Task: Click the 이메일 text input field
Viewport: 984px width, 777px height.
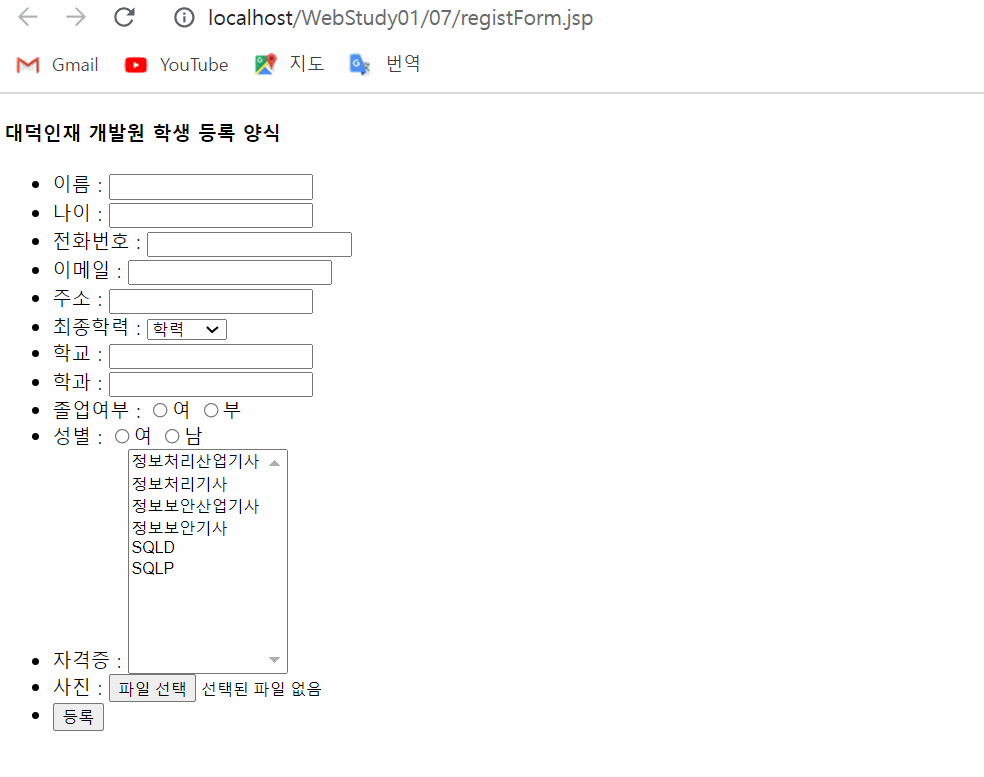Action: point(230,272)
